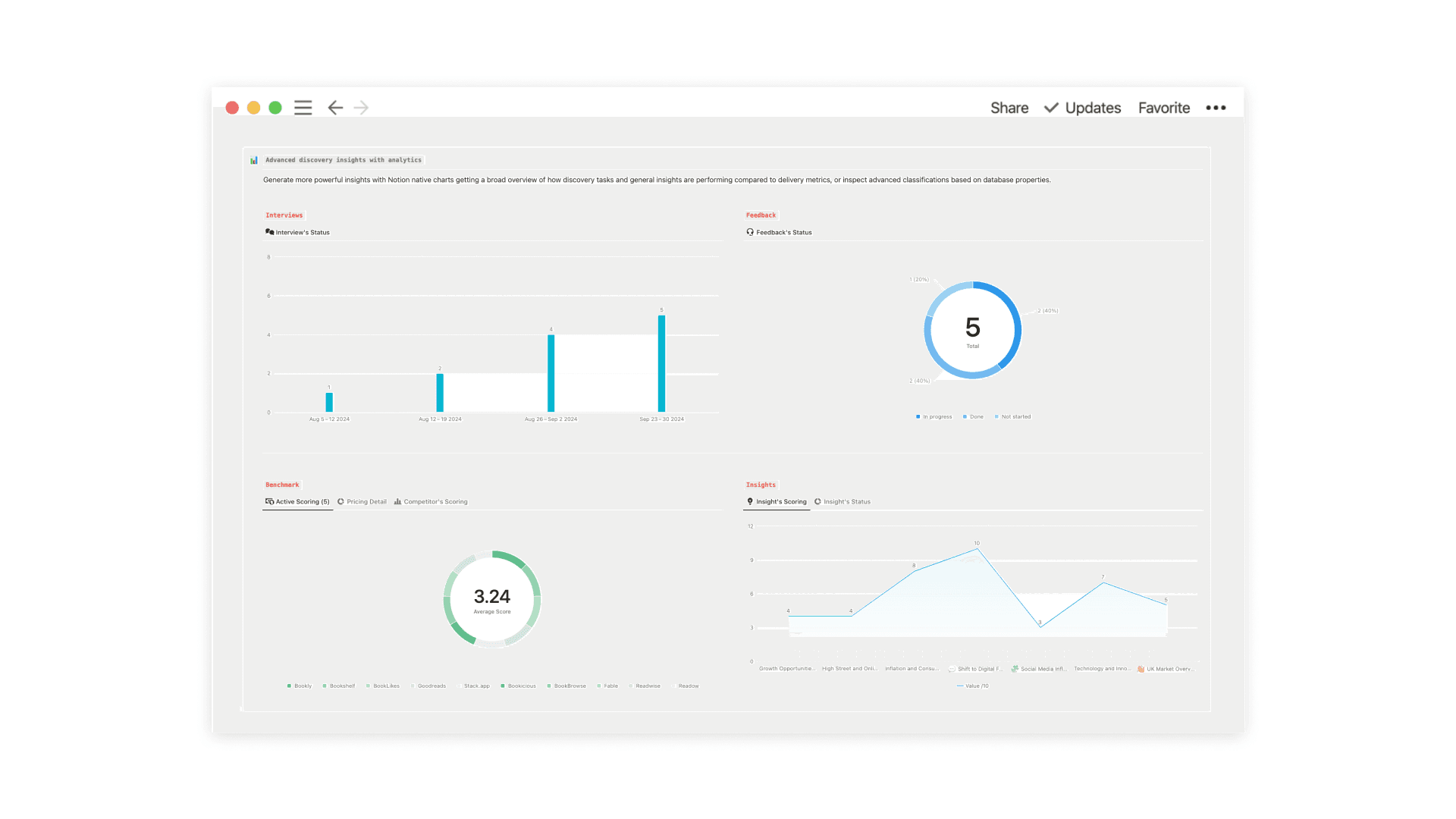The width and height of the screenshot is (1456, 819).
Task: Click the 'High Street and Onli...' axis label
Action: click(849, 669)
